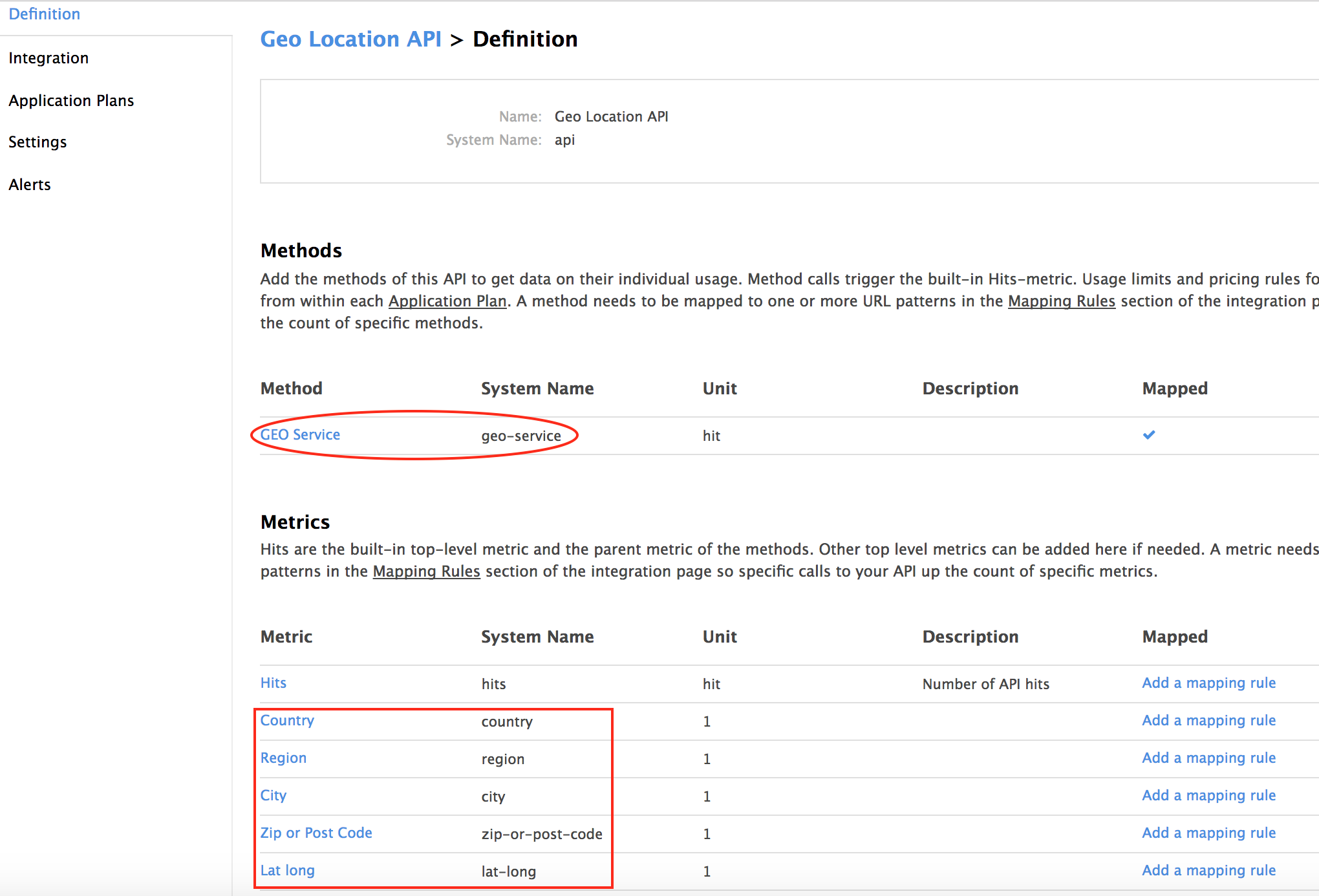Open the Lat long metric

point(287,871)
